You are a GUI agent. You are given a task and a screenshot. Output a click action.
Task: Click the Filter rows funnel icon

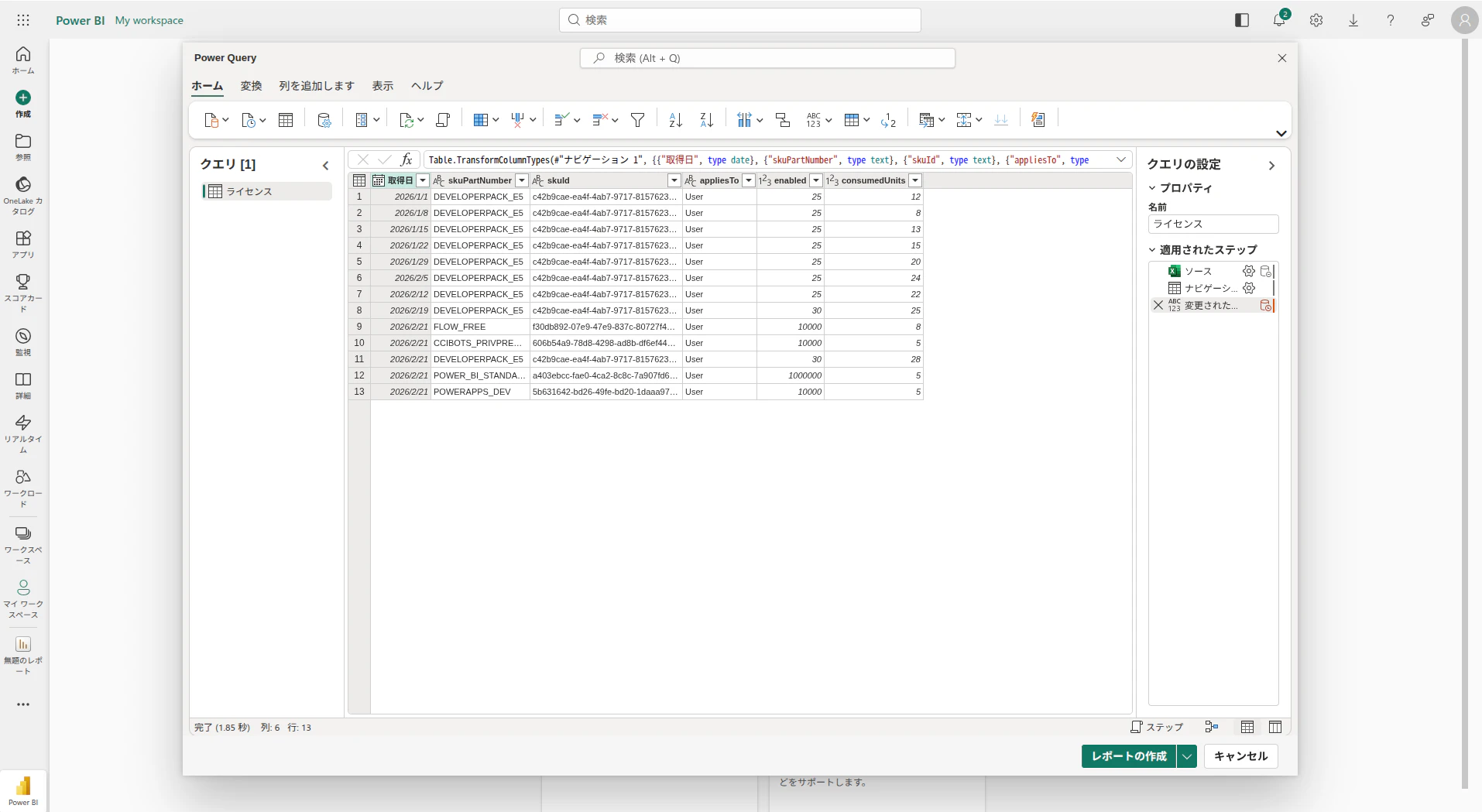click(638, 120)
